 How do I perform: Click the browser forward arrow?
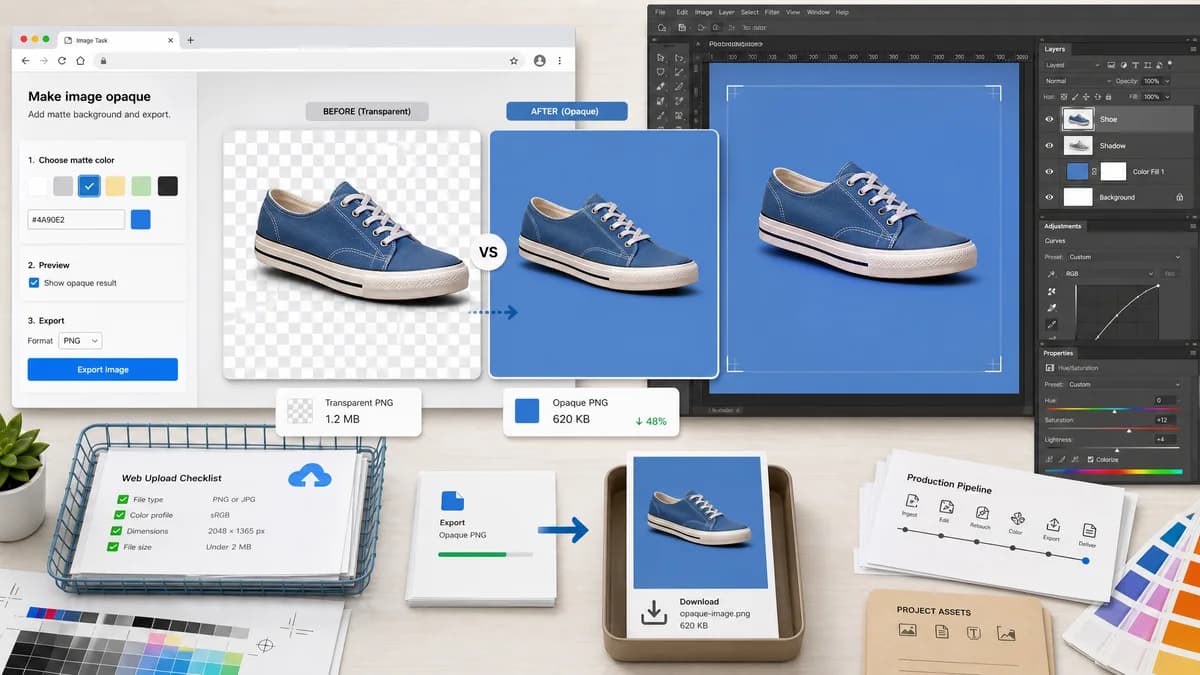44,61
